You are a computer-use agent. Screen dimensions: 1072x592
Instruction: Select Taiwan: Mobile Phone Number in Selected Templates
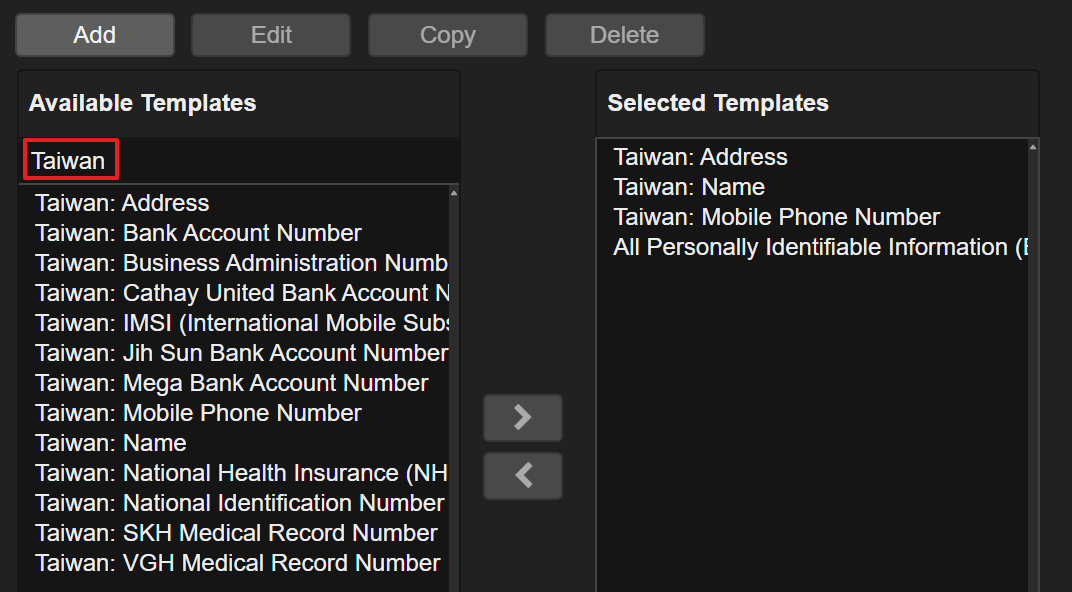coord(776,217)
